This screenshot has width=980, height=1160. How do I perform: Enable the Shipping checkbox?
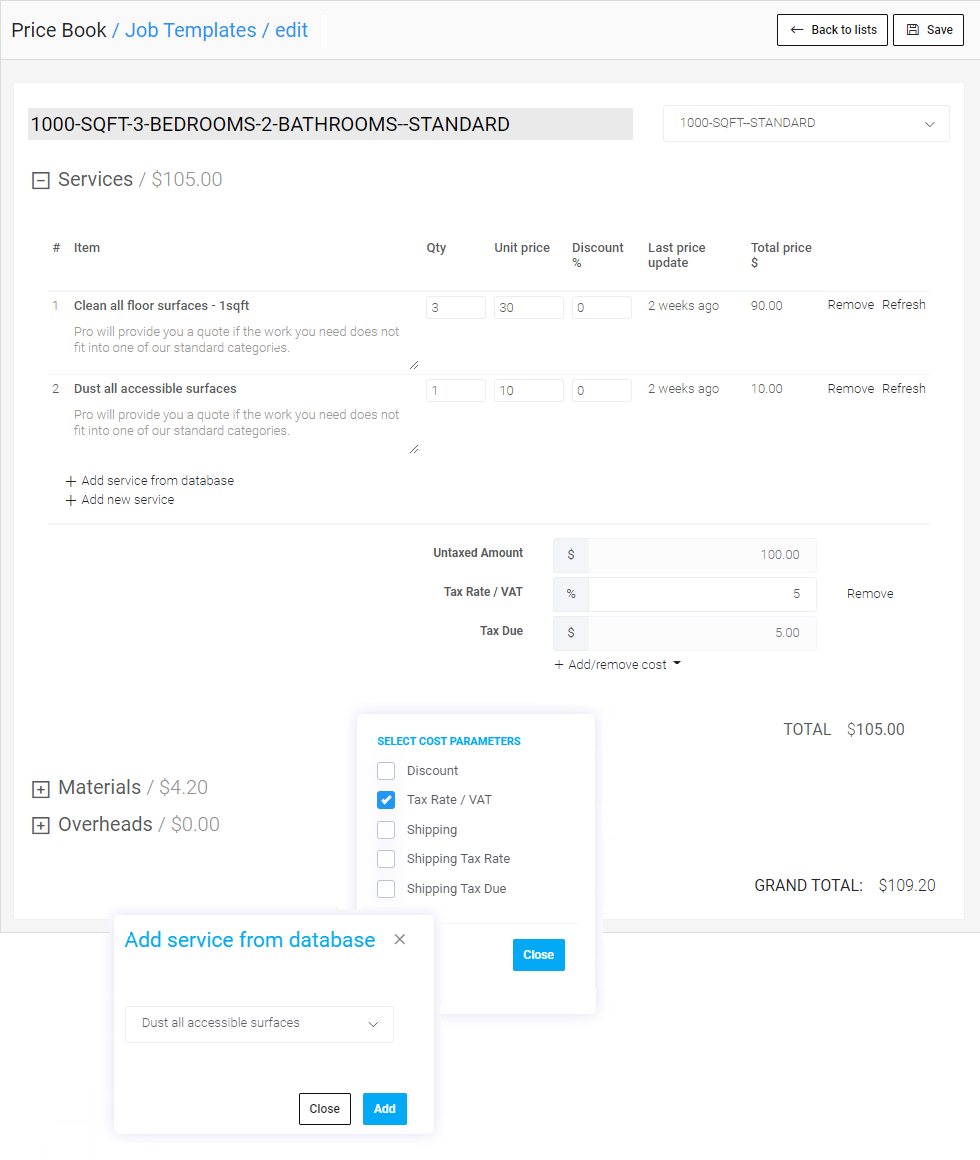pos(386,830)
